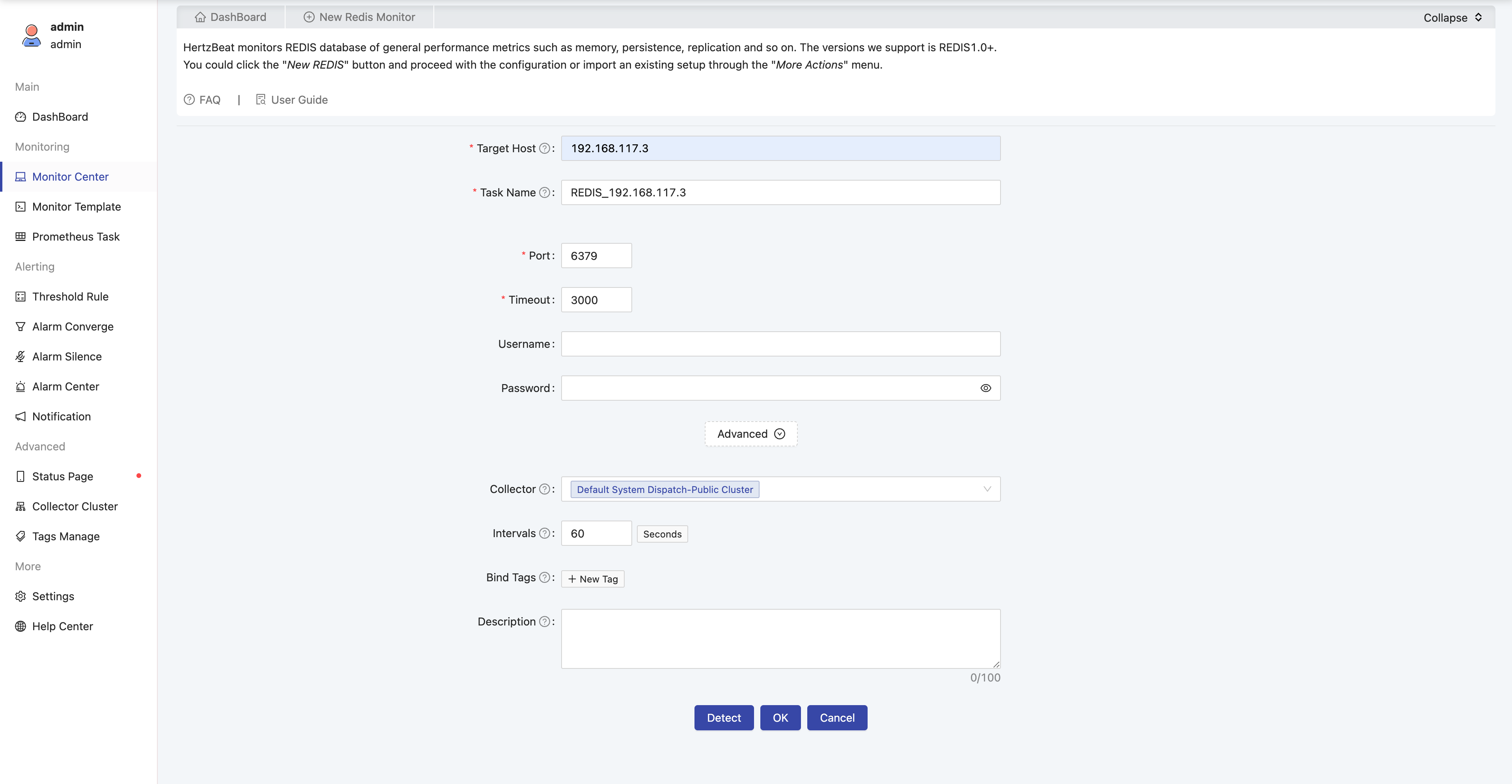Switch to the DashBoard tab
Viewport: 1512px width, 784px height.
pos(230,17)
